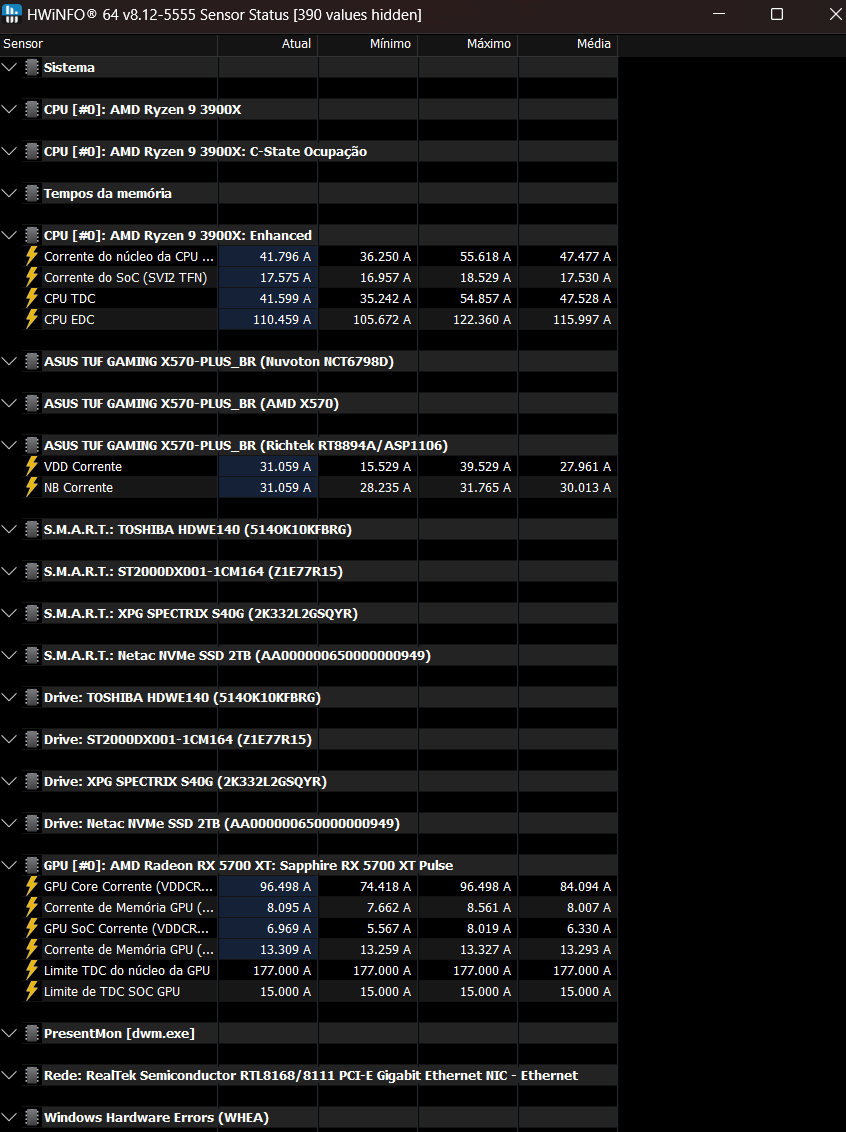The width and height of the screenshot is (846, 1132).
Task: Toggle the Windows Hardware Errors (WHEA) chevron
Action: pos(9,1117)
